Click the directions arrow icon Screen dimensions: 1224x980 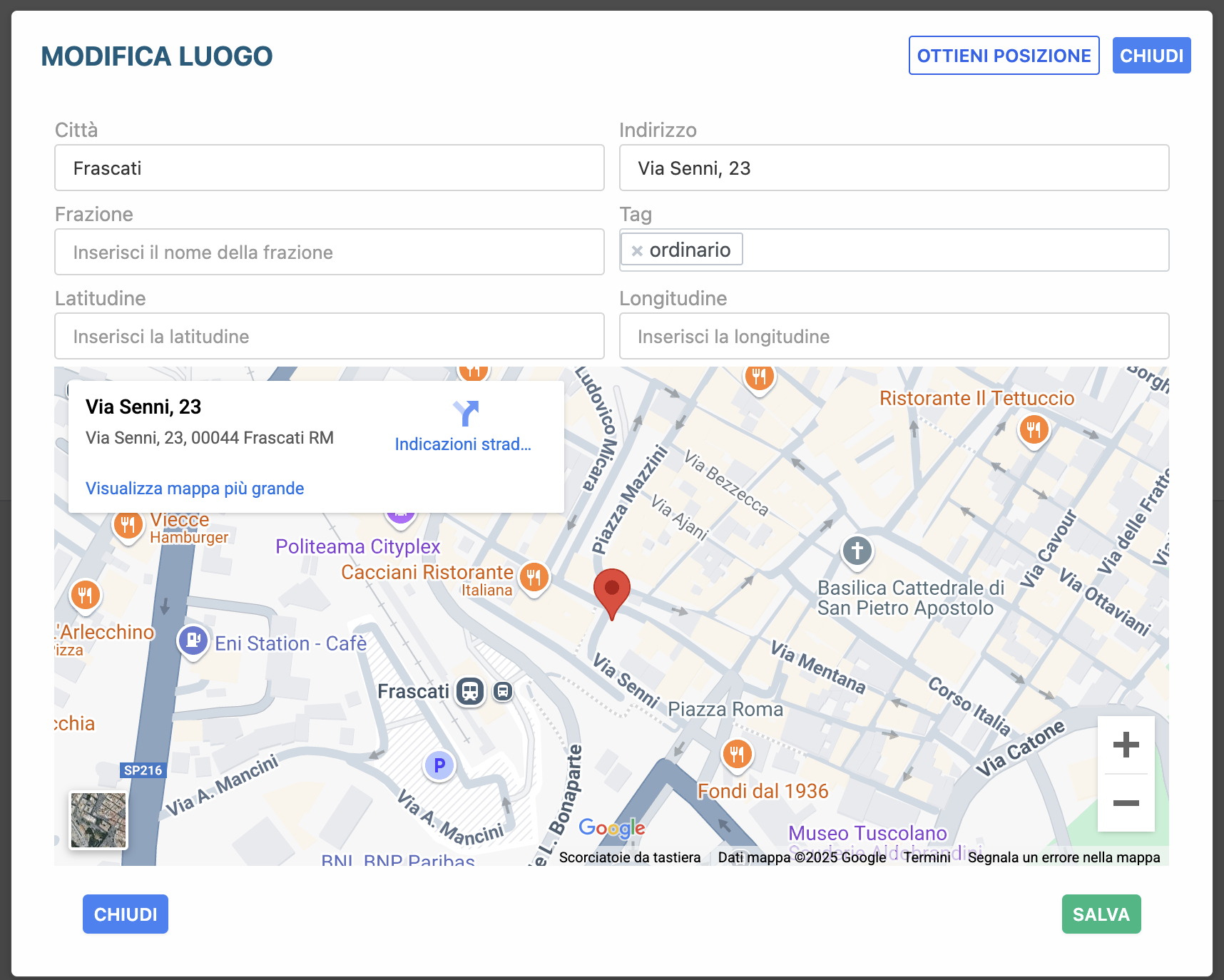[x=465, y=414]
